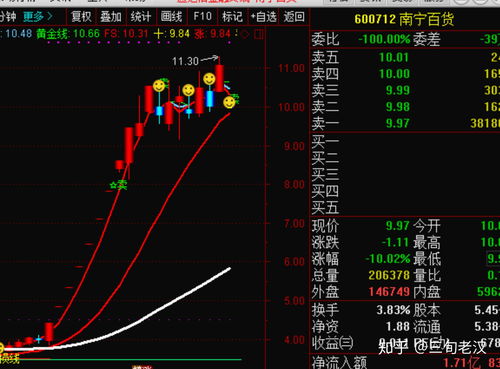Click the 11.30 high price label
Viewport: 500px width, 369px height.
(185, 61)
